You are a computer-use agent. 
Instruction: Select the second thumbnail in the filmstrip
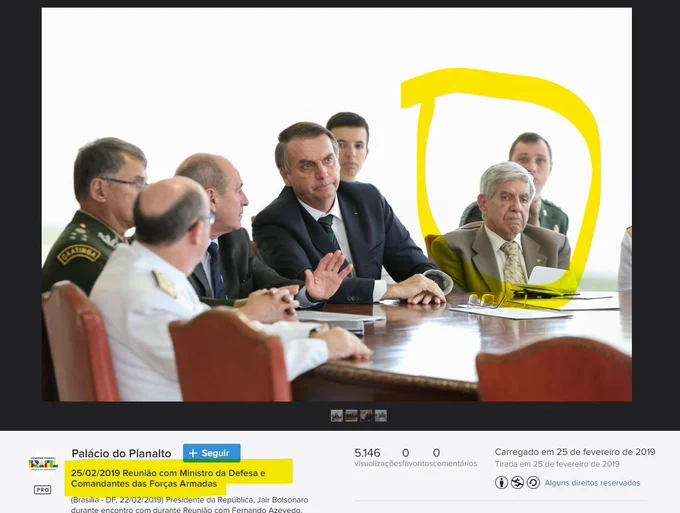tap(351, 415)
